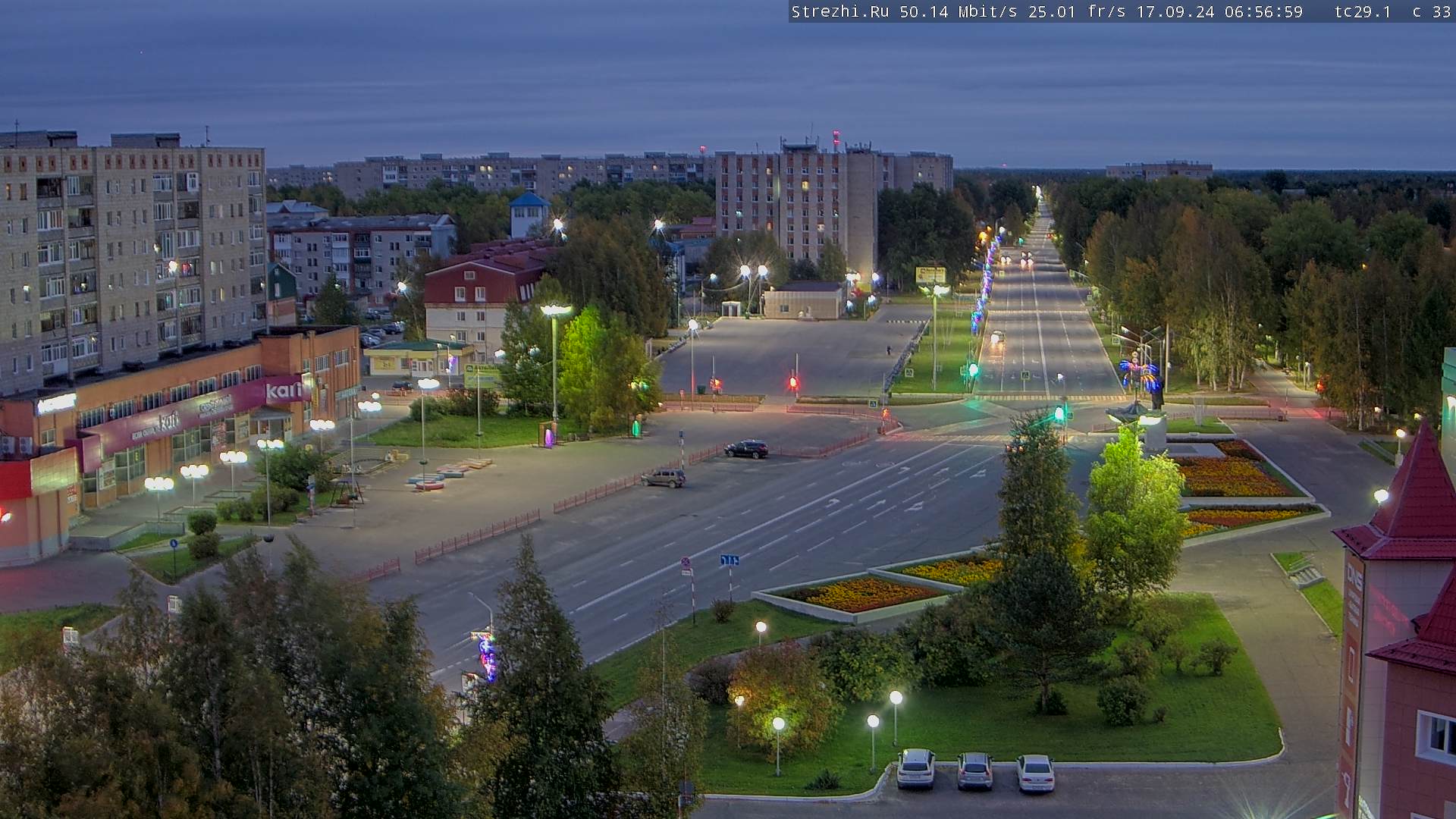Click the kari store sign
The width and height of the screenshot is (1456, 819).
pyautogui.click(x=284, y=391)
